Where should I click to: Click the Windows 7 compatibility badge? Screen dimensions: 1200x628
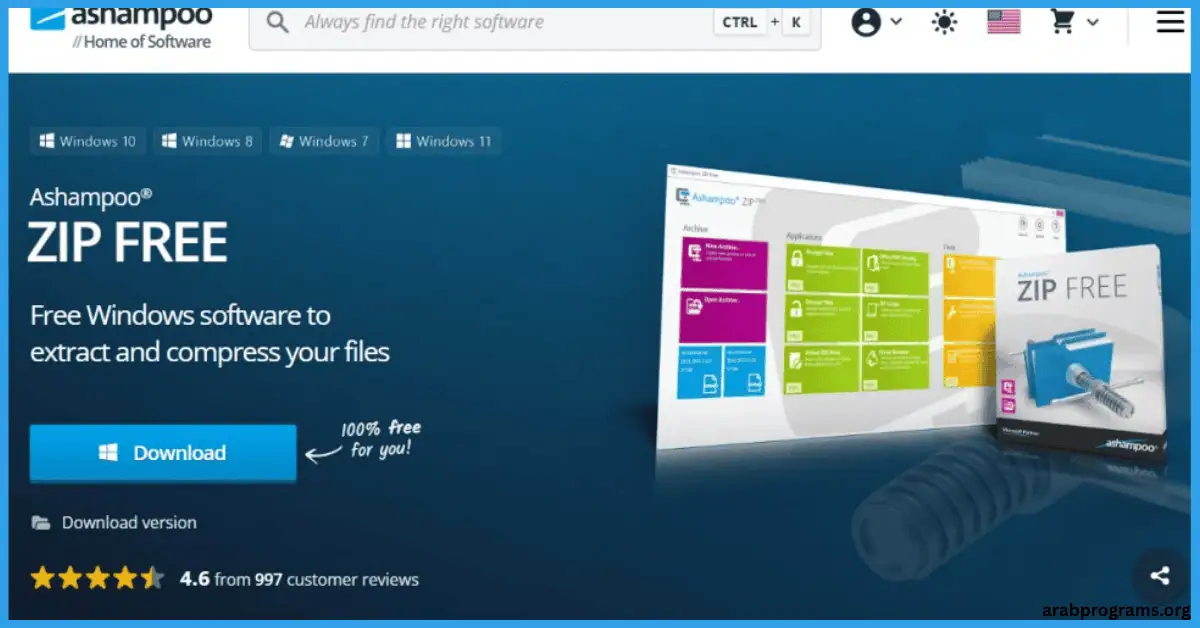coord(325,141)
